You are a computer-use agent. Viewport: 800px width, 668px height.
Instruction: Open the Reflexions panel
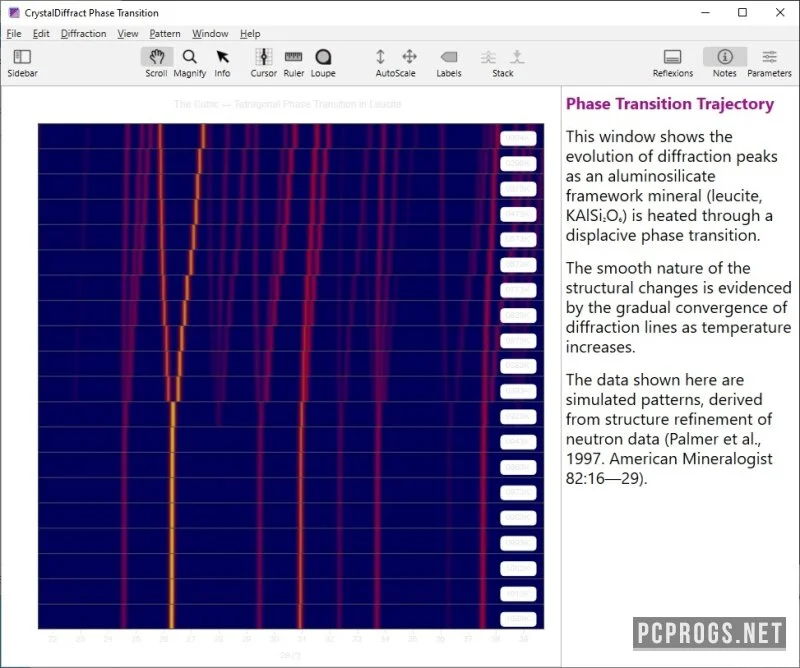pos(672,63)
